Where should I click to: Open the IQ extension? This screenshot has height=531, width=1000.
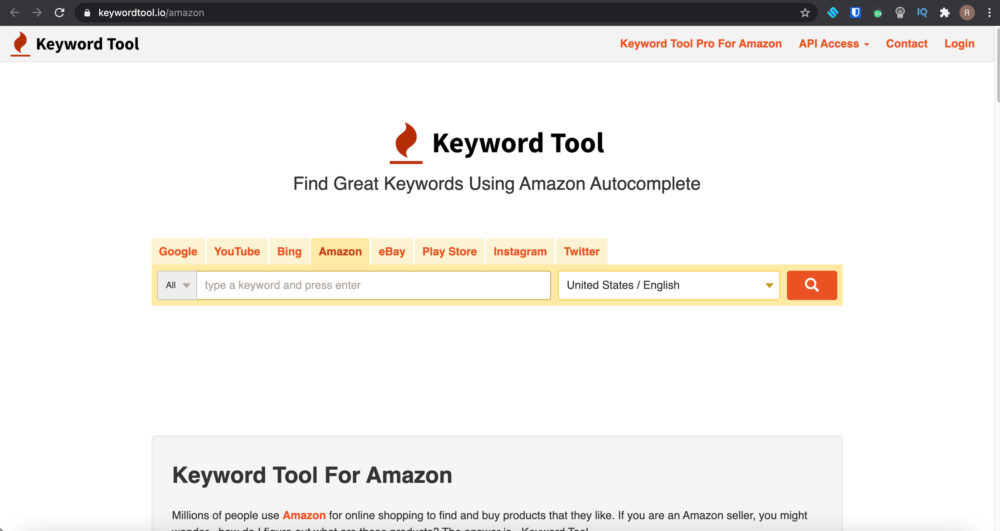(922, 12)
